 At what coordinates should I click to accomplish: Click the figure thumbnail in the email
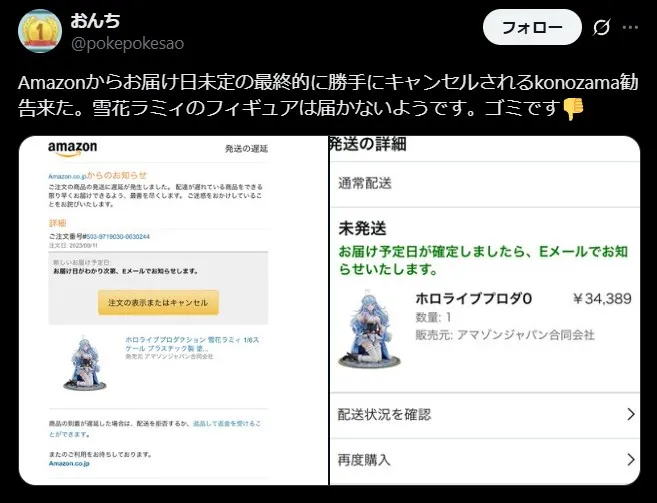click(85, 363)
